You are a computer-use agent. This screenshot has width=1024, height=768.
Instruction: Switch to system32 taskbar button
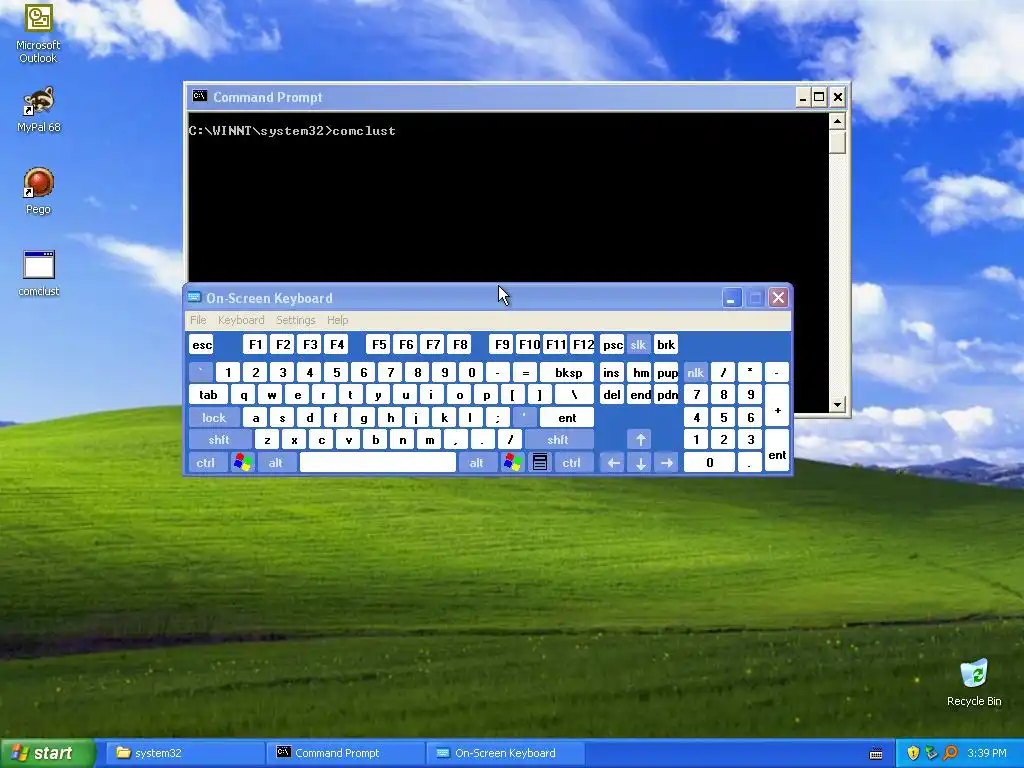click(x=185, y=753)
